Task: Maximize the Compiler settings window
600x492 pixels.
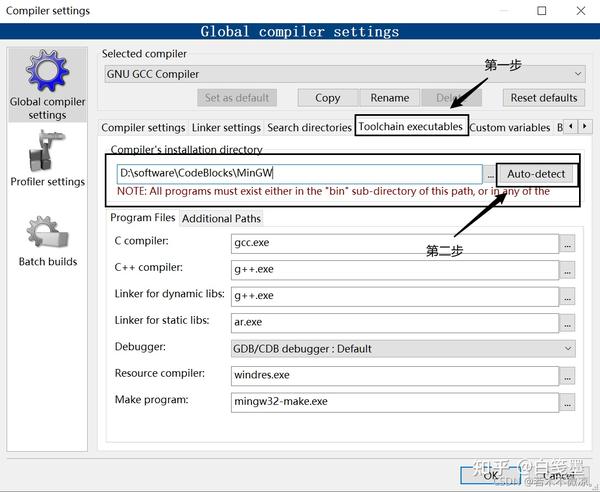Action: click(541, 11)
